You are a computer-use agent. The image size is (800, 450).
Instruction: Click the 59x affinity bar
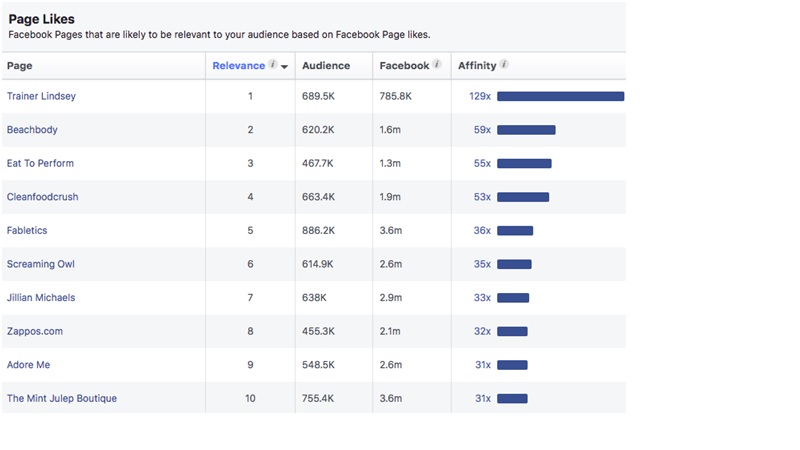[527, 130]
